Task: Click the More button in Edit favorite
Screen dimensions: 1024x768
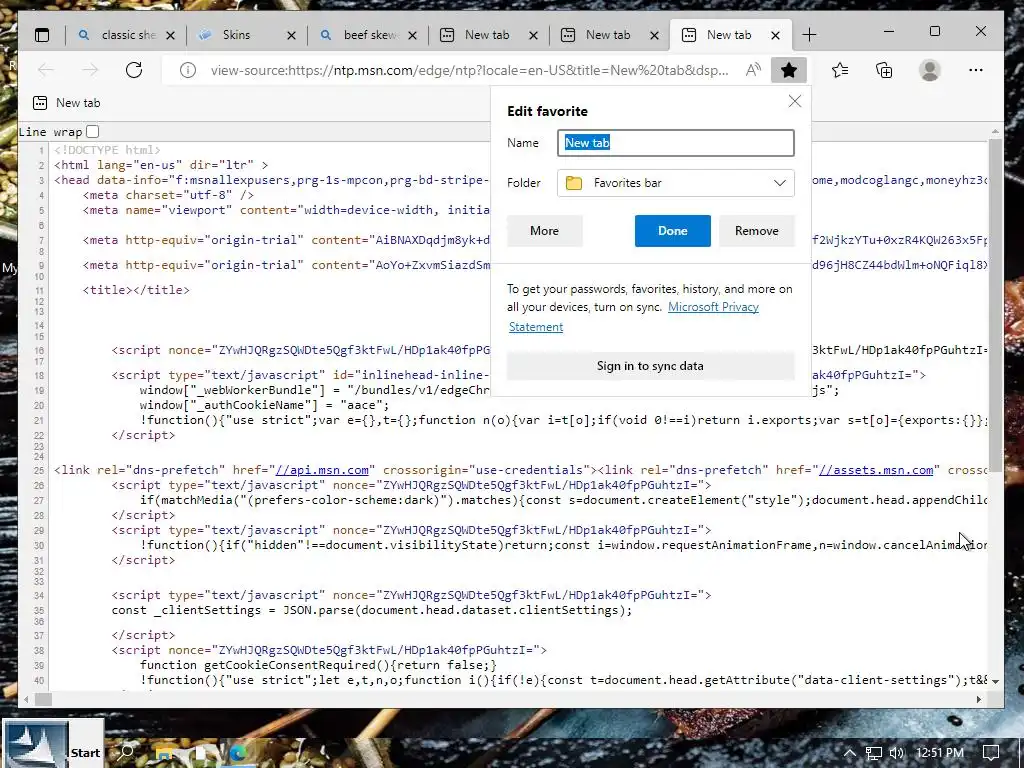Action: [545, 231]
